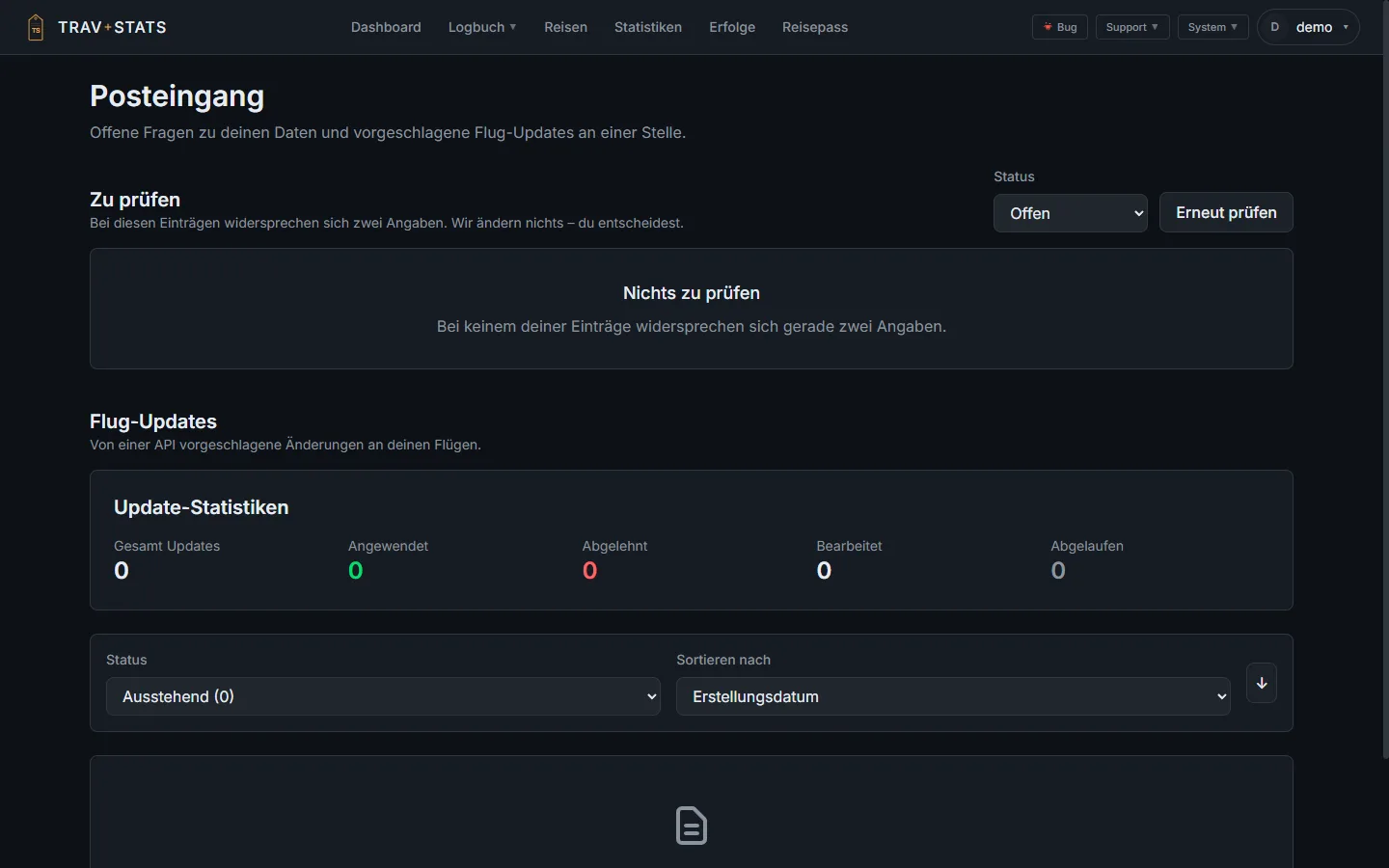Click Erneut prüfen button
This screenshot has width=1389, height=868.
[1226, 212]
